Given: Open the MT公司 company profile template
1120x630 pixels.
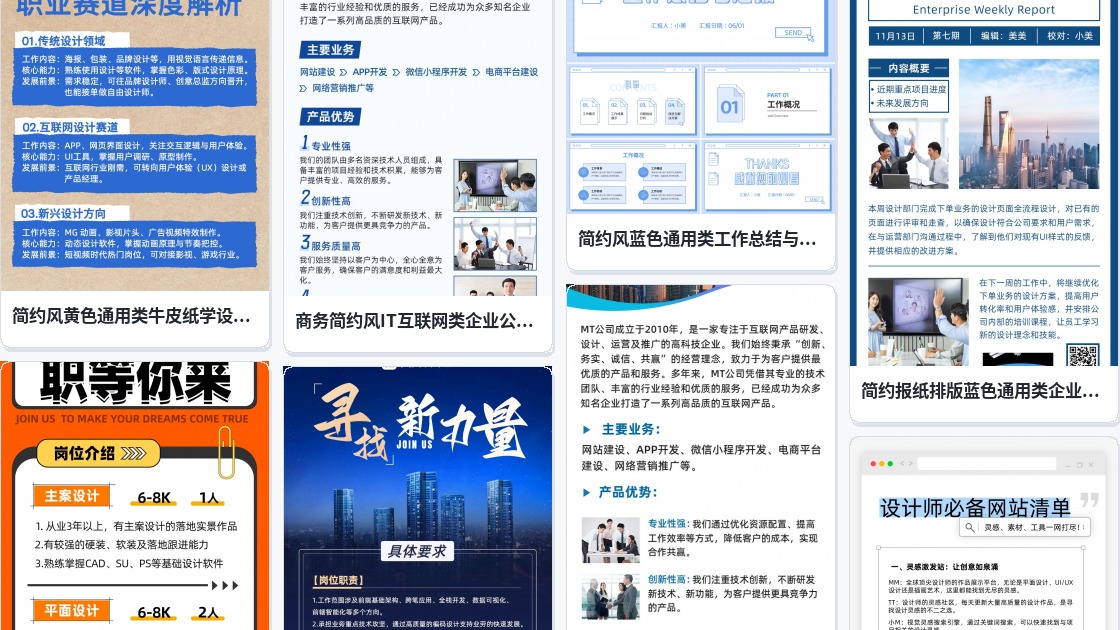Looking at the screenshot, I should coord(701,457).
